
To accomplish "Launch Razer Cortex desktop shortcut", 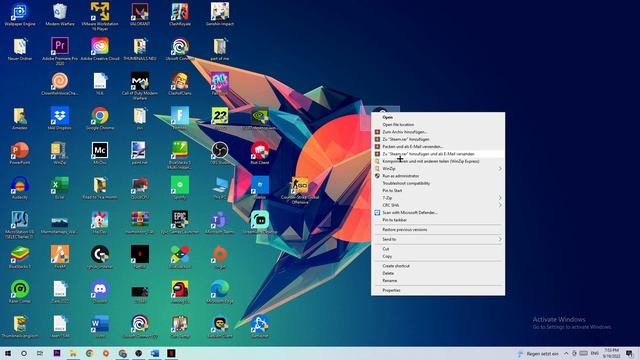I will (20, 292).
